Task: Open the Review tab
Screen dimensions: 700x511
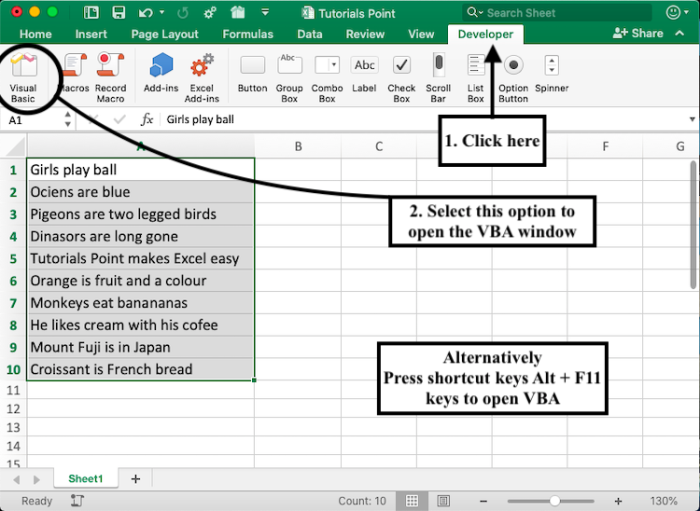Action: (x=365, y=34)
